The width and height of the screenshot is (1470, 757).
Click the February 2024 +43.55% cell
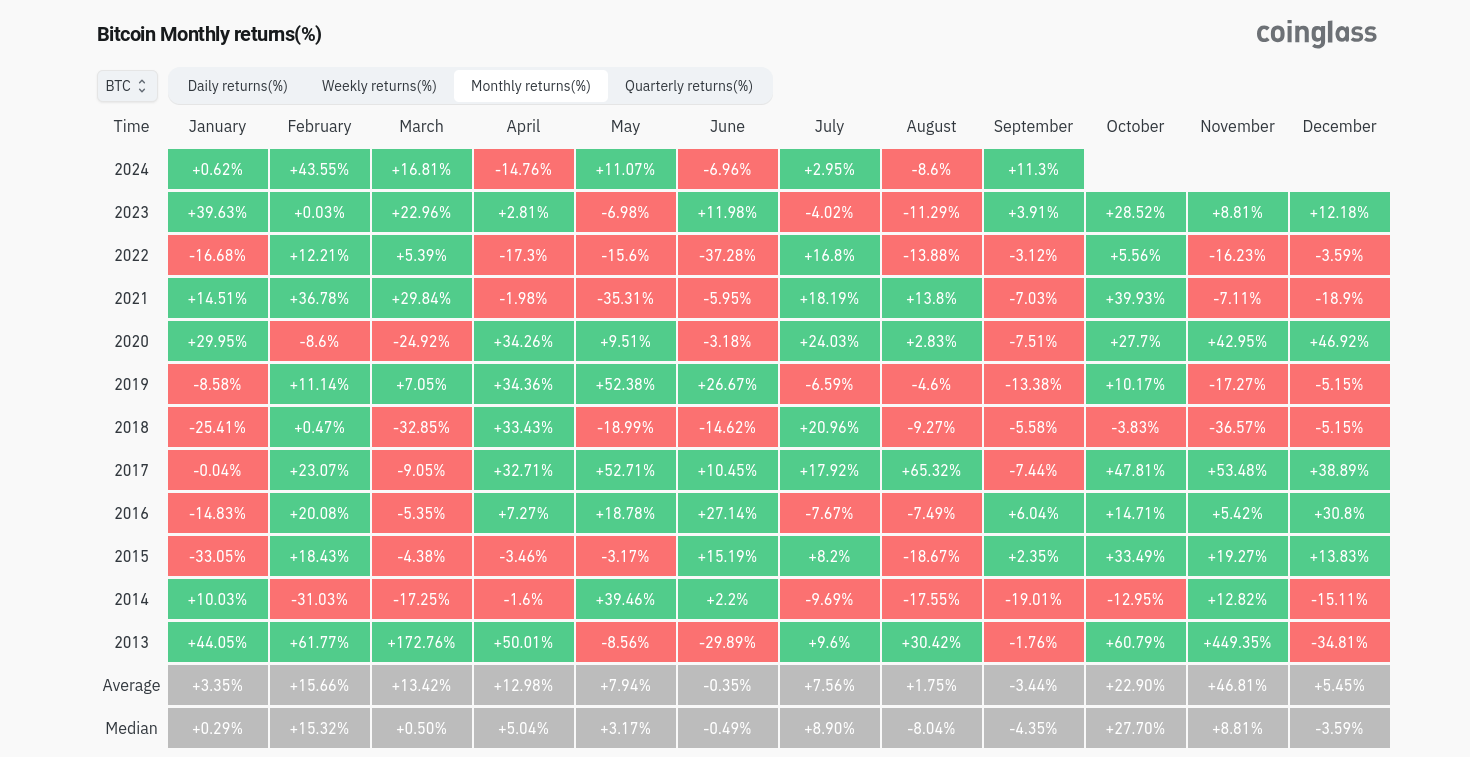[320, 169]
